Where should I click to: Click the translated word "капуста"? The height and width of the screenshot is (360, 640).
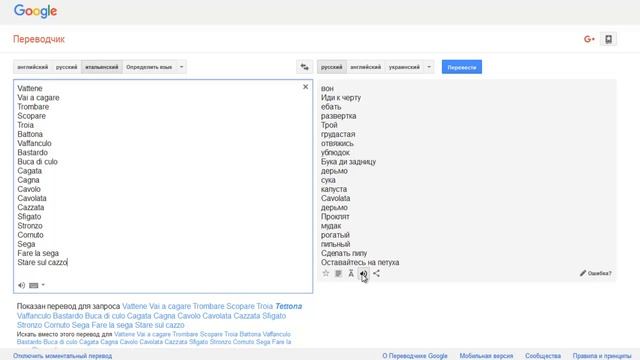pyautogui.click(x=334, y=189)
